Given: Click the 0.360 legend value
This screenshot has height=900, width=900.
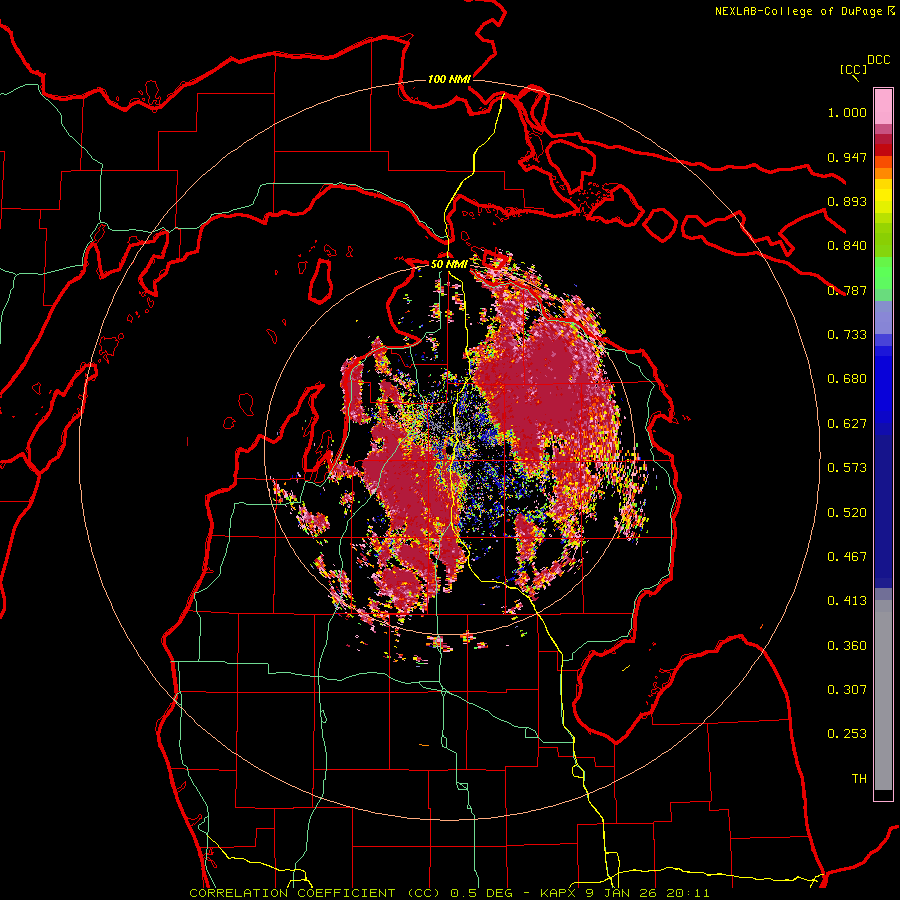Looking at the screenshot, I should tap(847, 646).
